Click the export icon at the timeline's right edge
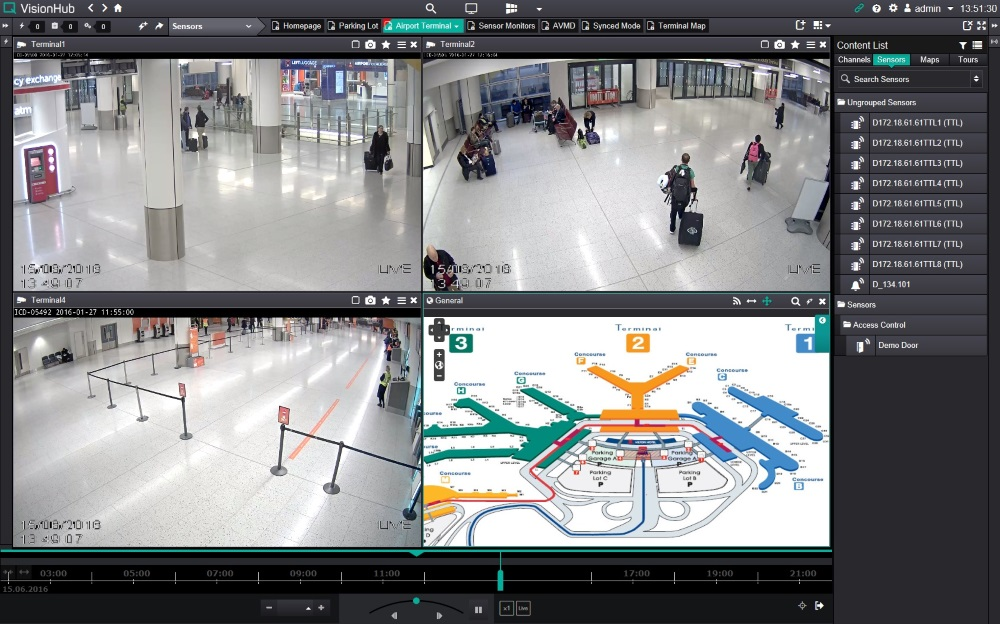This screenshot has height=624, width=1000. point(819,605)
